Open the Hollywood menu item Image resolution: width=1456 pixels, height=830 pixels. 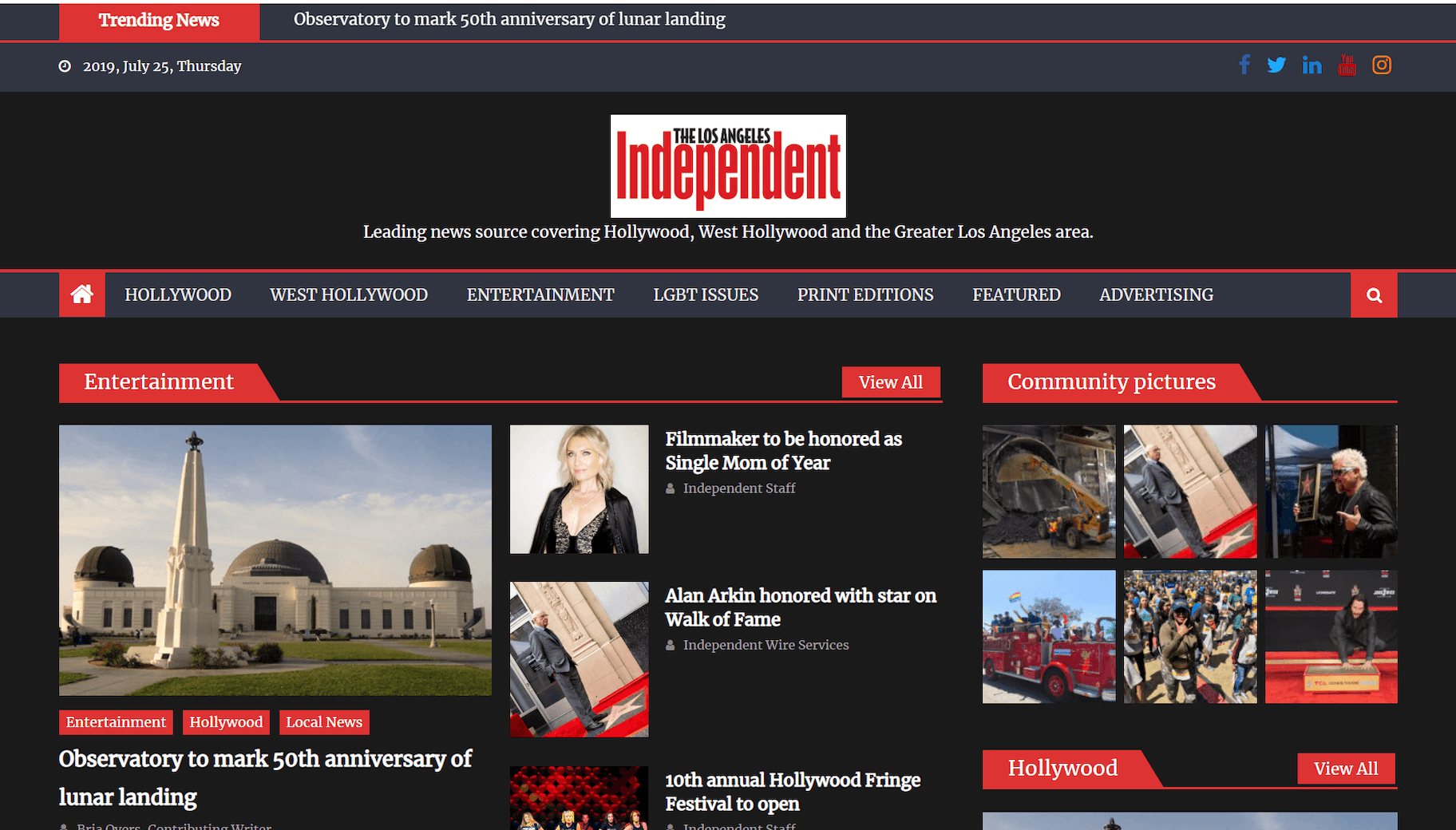pyautogui.click(x=178, y=294)
